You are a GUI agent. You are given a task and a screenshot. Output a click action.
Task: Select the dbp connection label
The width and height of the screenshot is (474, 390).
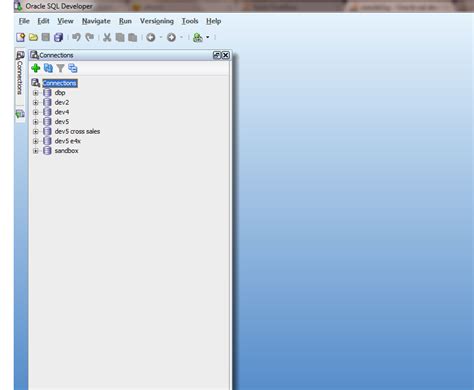tap(60, 93)
